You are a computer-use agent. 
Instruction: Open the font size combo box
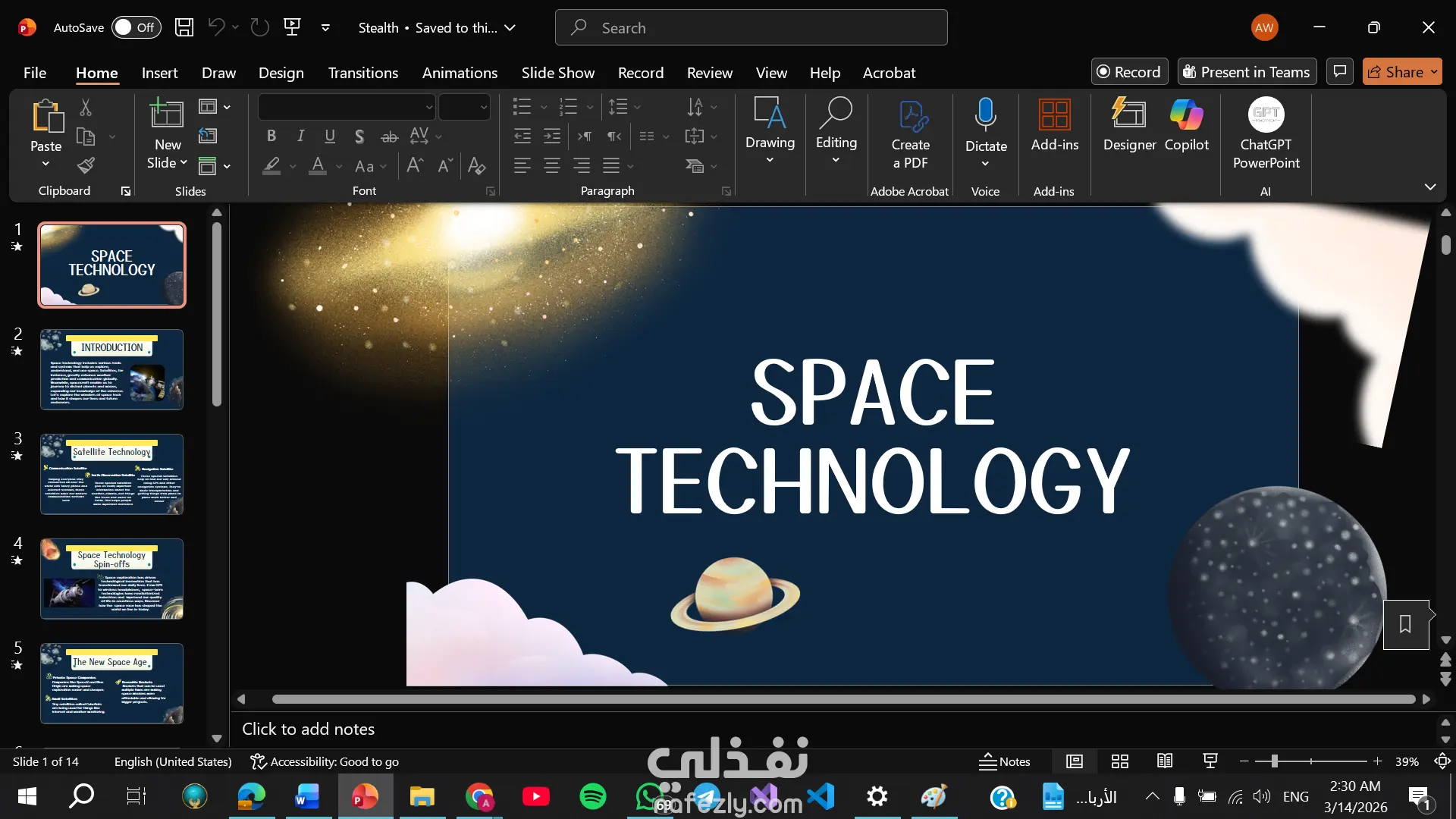click(464, 107)
